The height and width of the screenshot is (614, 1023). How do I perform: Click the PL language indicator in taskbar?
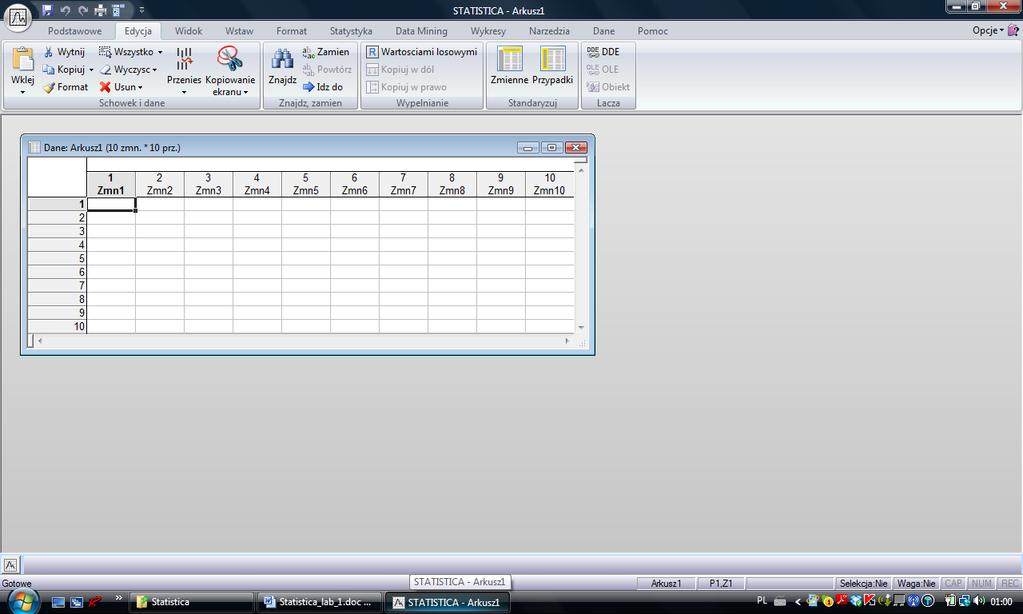[x=761, y=601]
